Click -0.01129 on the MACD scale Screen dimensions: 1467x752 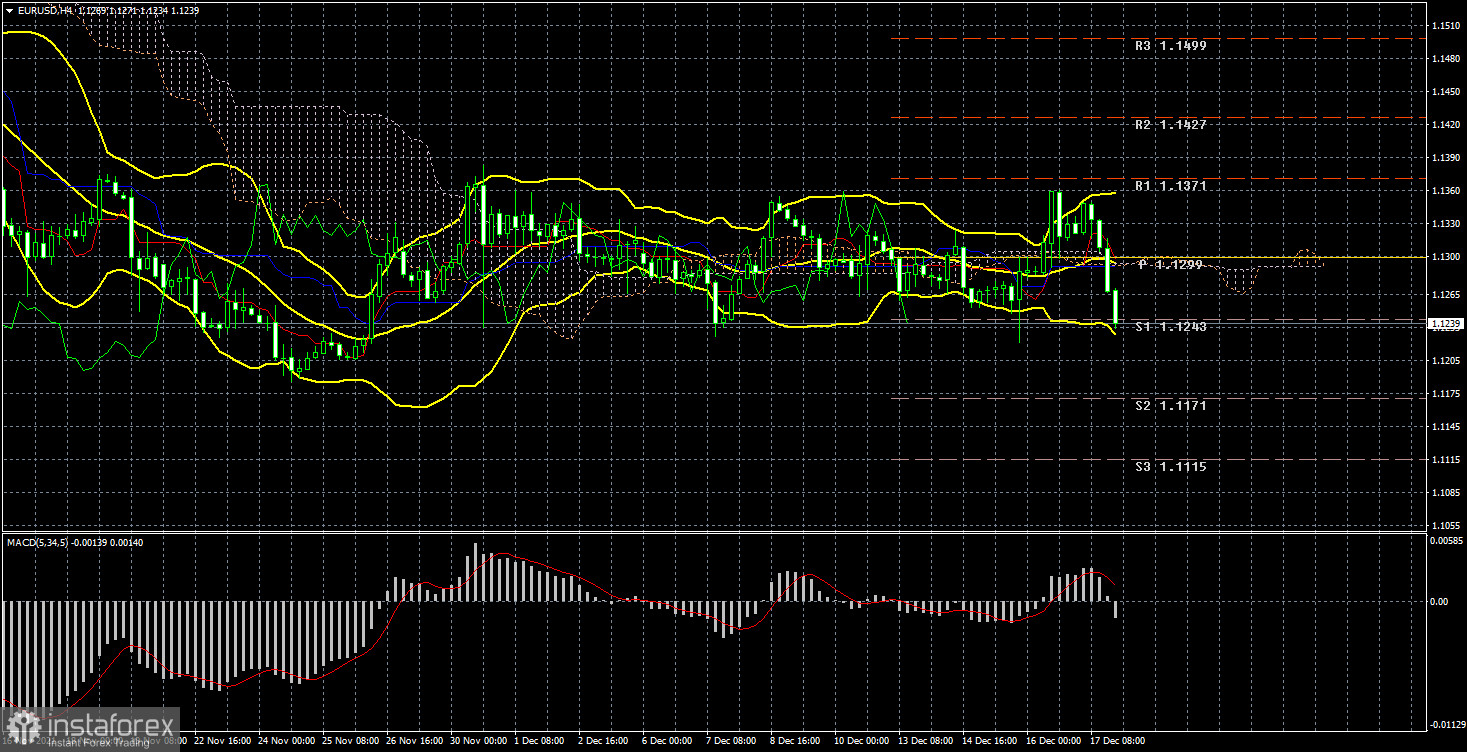pos(1446,723)
